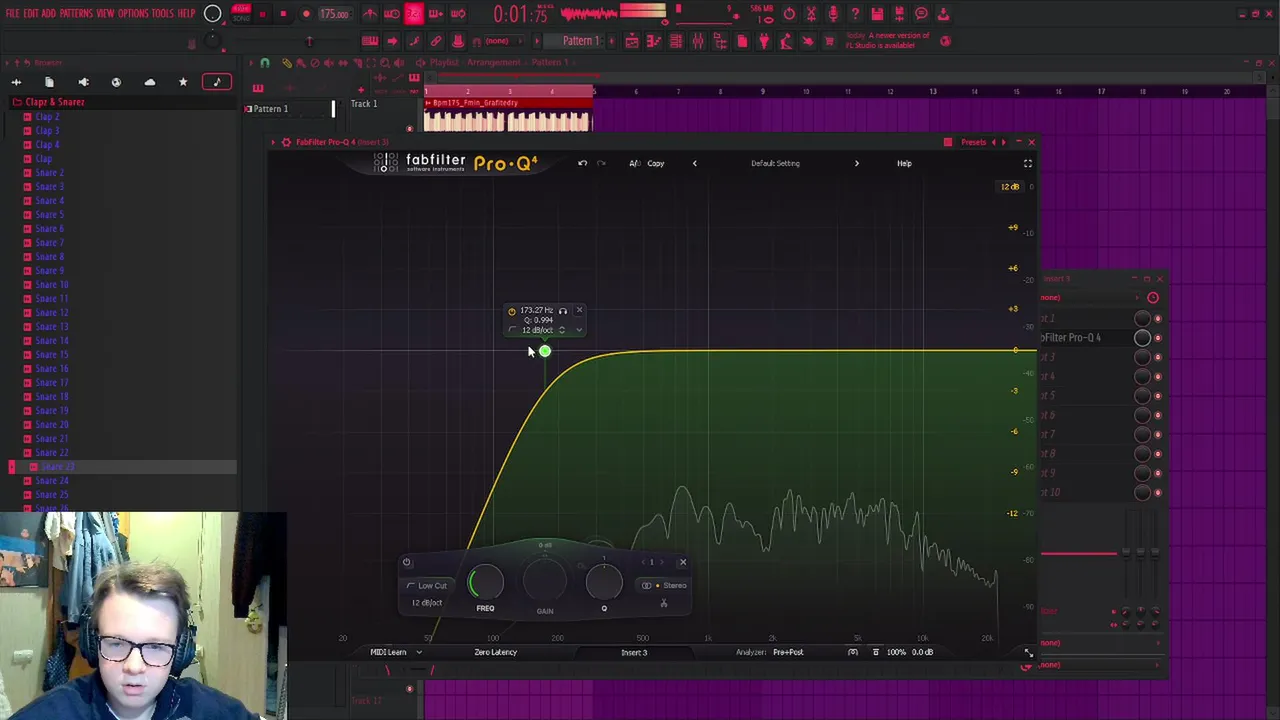Click the Pro-Q 4 corner resize icon
The width and height of the screenshot is (1280, 720).
[x=1028, y=652]
